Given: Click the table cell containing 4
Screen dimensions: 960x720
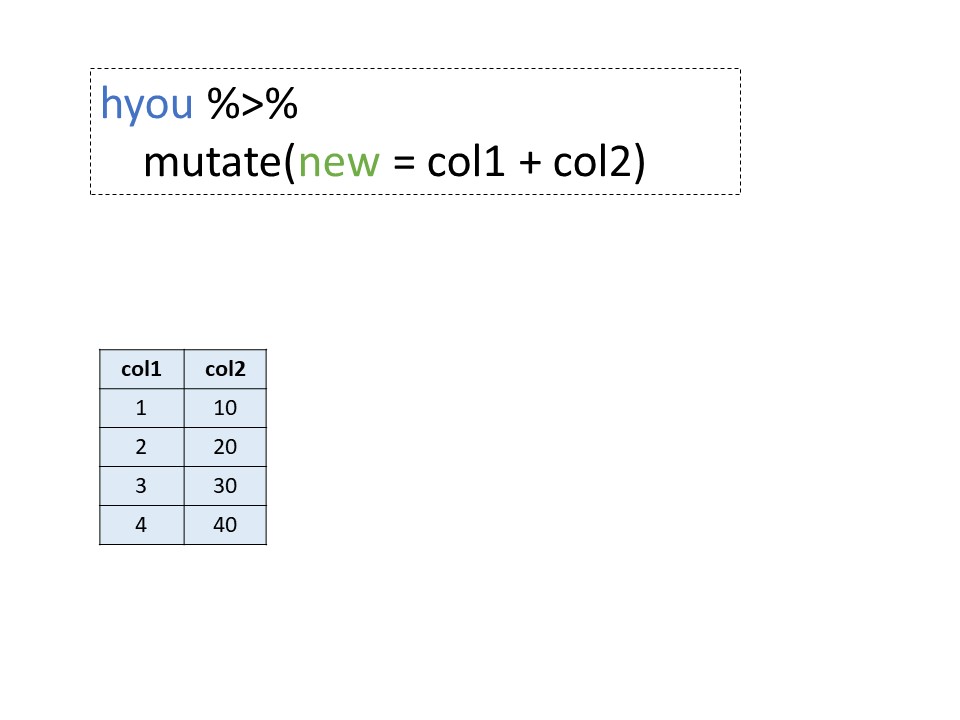Looking at the screenshot, I should tap(142, 525).
